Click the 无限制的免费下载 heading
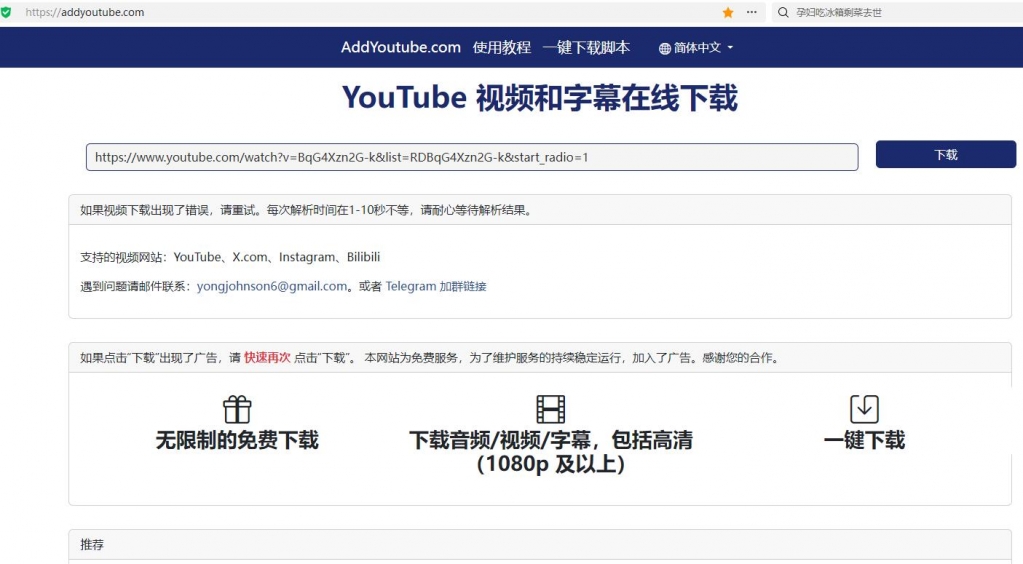This screenshot has height=564, width=1023. [237, 440]
